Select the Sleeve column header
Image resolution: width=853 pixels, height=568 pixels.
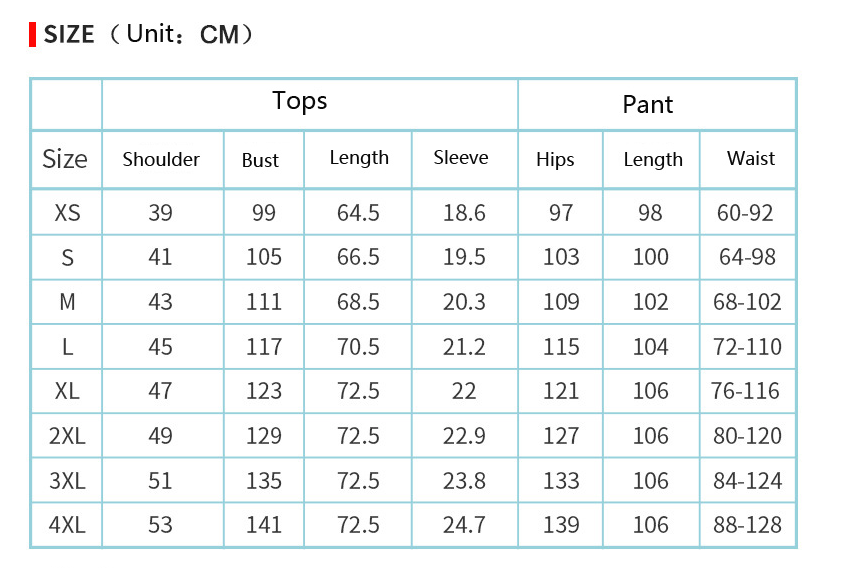coord(461,158)
